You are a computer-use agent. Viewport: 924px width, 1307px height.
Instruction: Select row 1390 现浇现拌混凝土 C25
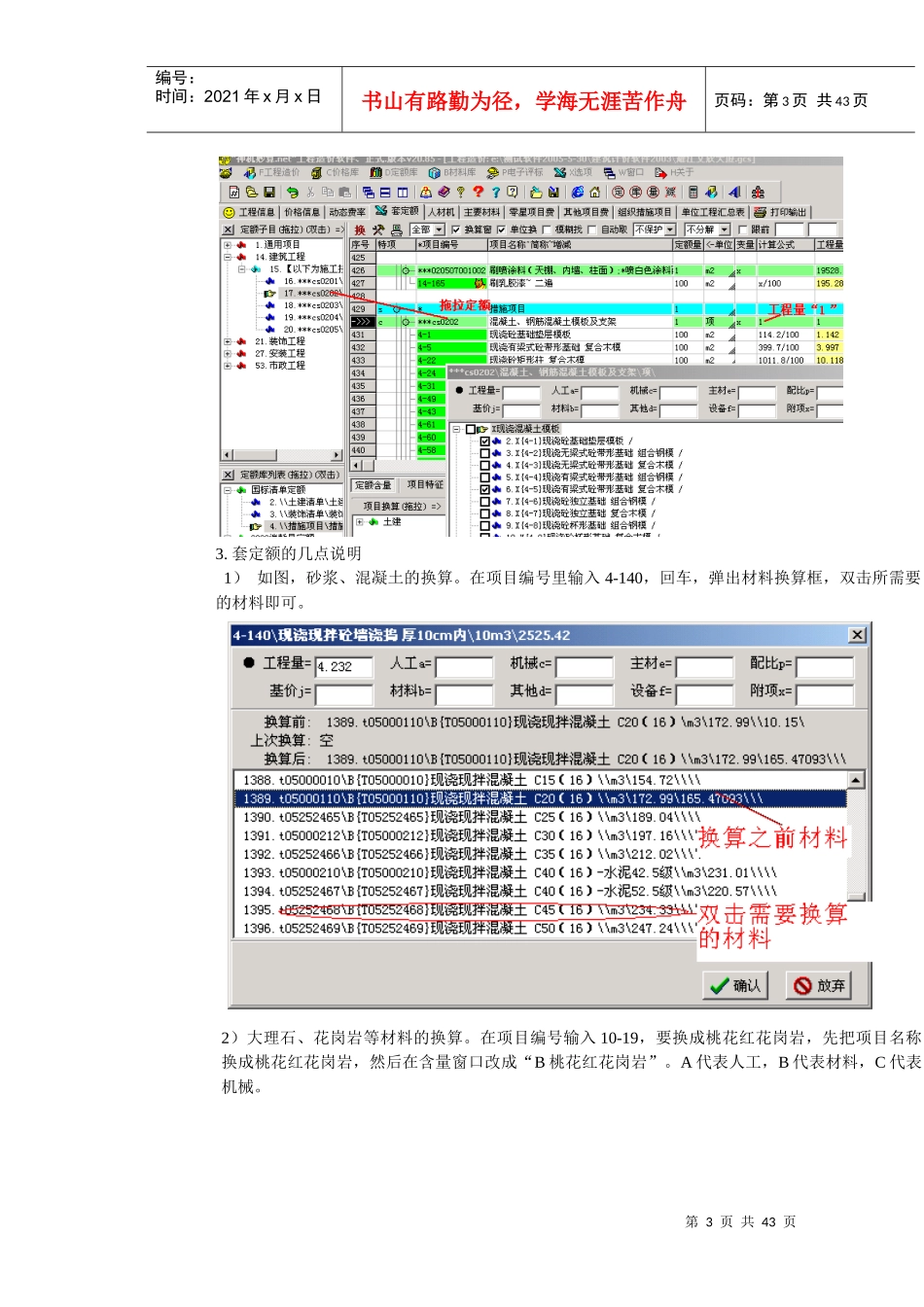coord(541,817)
